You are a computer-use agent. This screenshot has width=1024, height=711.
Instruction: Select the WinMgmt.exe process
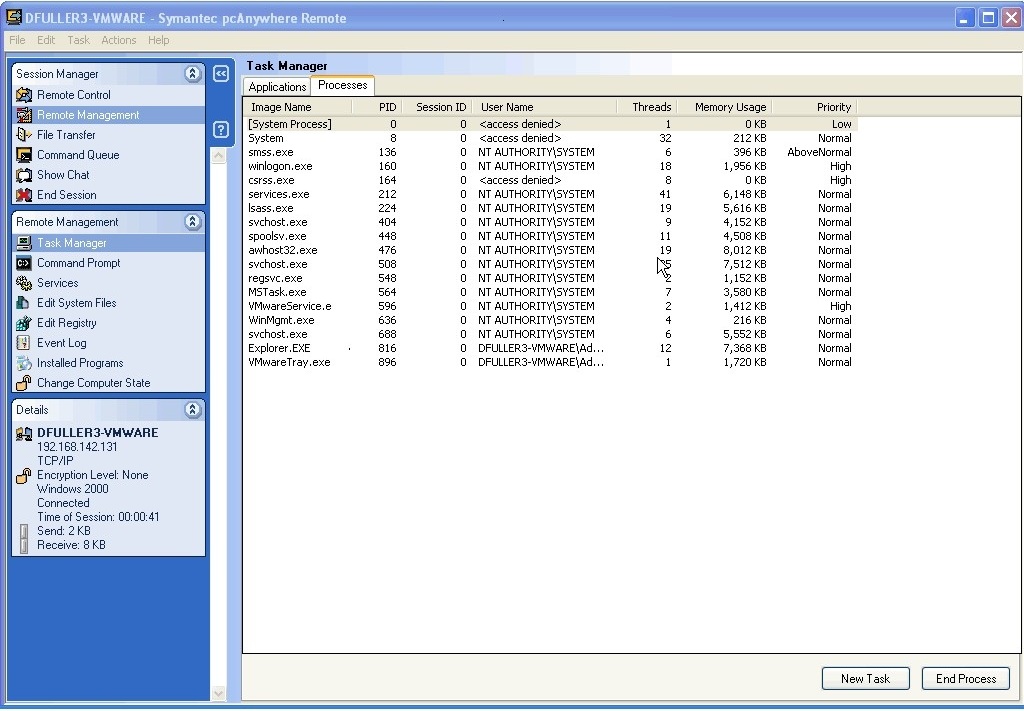[551, 320]
